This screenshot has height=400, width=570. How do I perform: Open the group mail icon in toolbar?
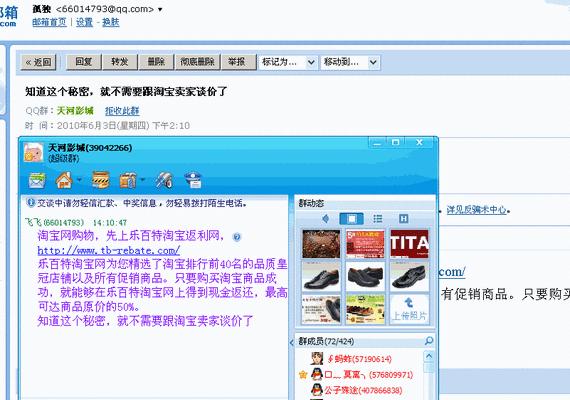(x=37, y=180)
